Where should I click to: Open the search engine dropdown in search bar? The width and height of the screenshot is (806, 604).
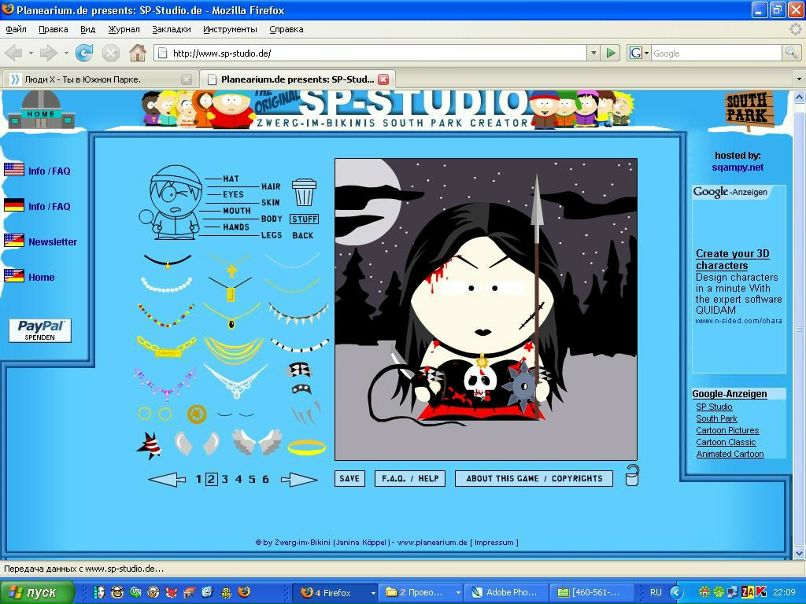646,53
